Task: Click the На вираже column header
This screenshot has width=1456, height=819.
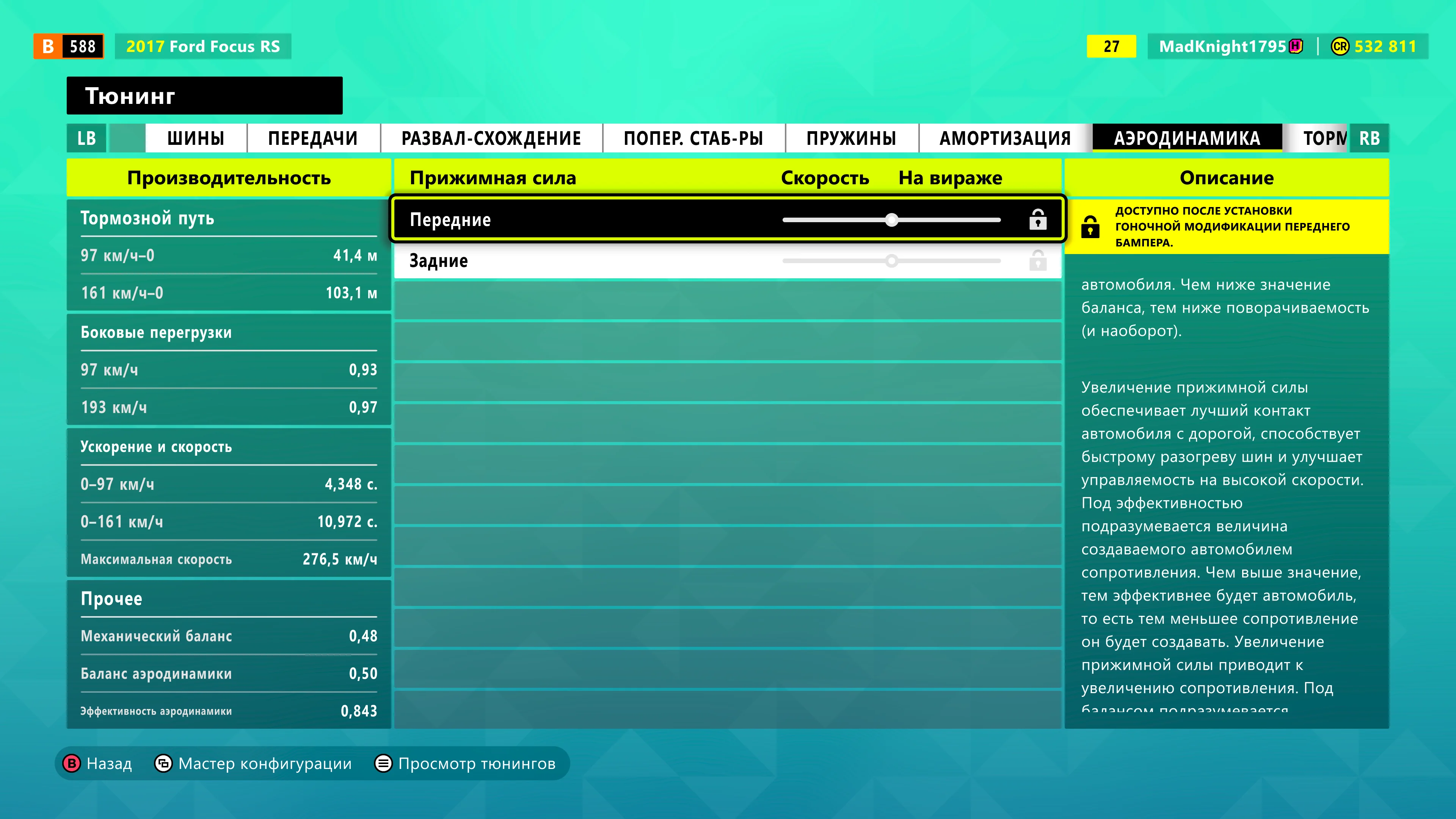Action: click(x=950, y=177)
